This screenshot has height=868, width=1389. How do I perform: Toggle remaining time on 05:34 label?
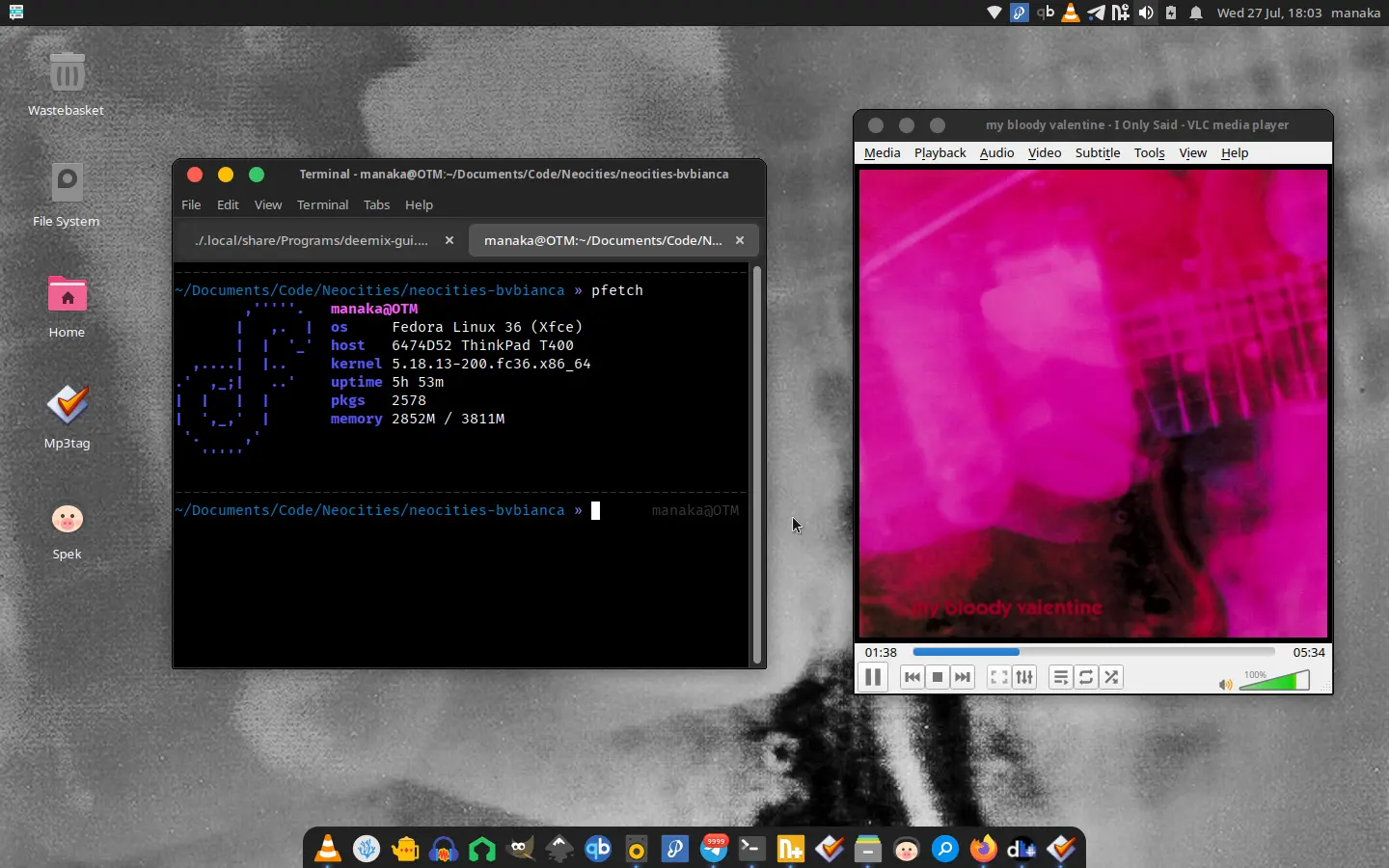coord(1309,652)
